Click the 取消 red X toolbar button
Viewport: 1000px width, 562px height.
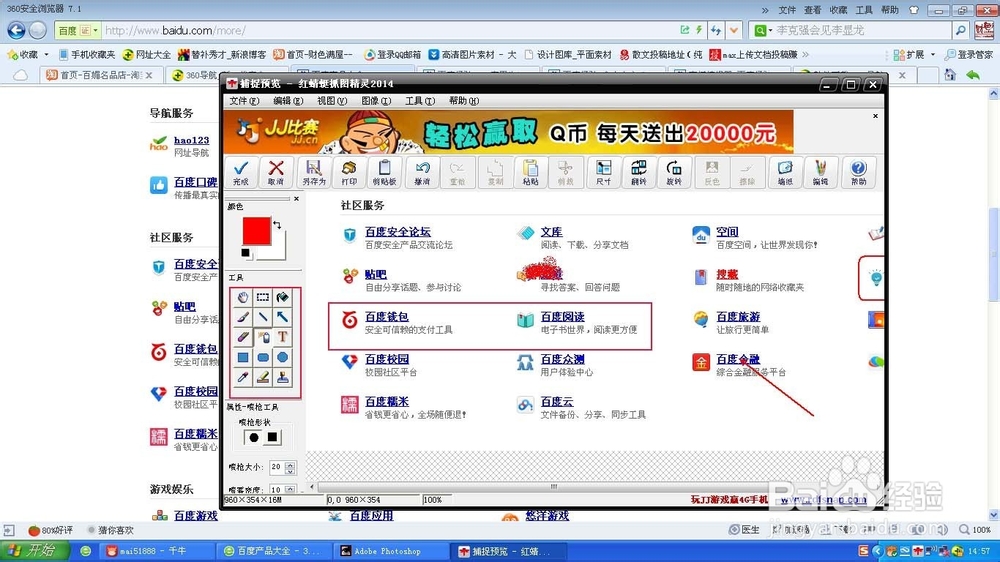[x=276, y=172]
